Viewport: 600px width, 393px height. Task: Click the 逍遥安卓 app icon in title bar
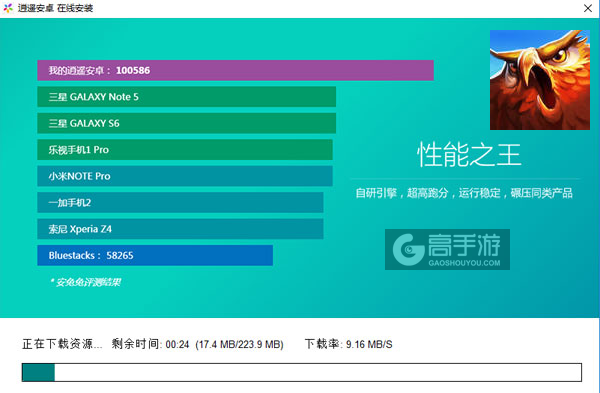click(x=8, y=8)
